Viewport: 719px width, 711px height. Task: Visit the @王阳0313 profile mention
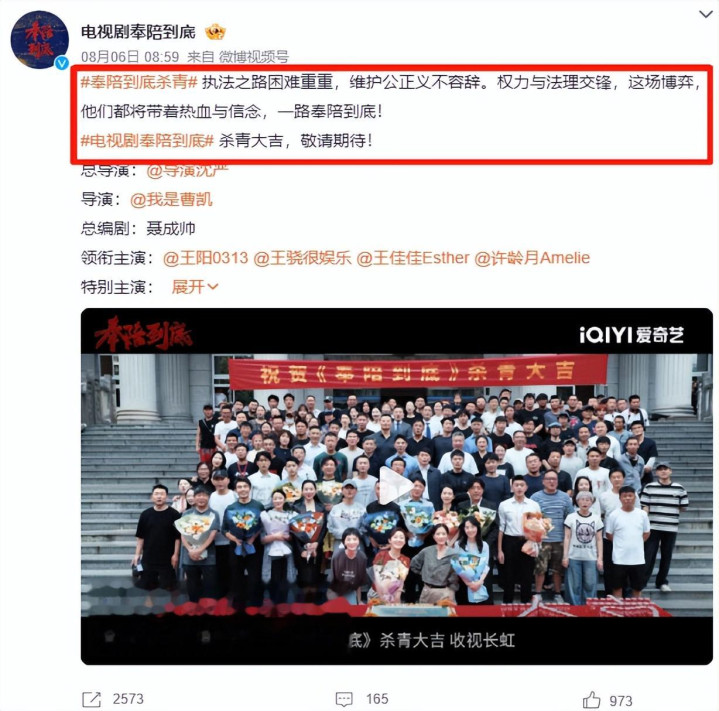pos(205,258)
